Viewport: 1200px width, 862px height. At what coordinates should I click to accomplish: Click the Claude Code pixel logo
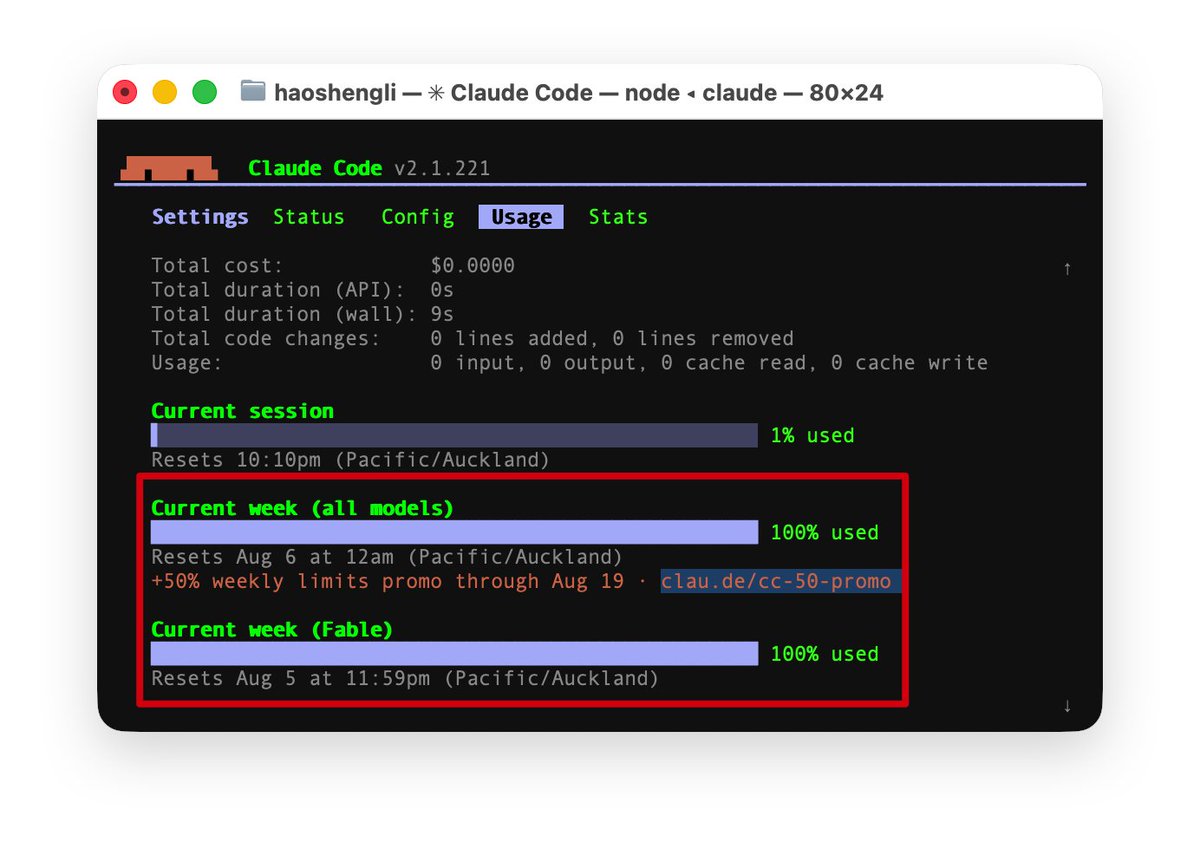[x=168, y=168]
